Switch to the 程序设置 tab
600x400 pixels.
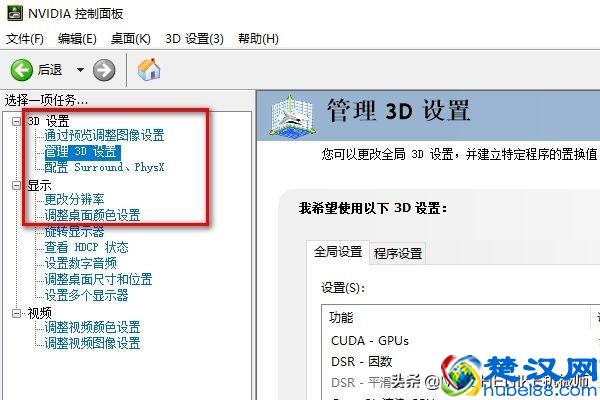[398, 253]
